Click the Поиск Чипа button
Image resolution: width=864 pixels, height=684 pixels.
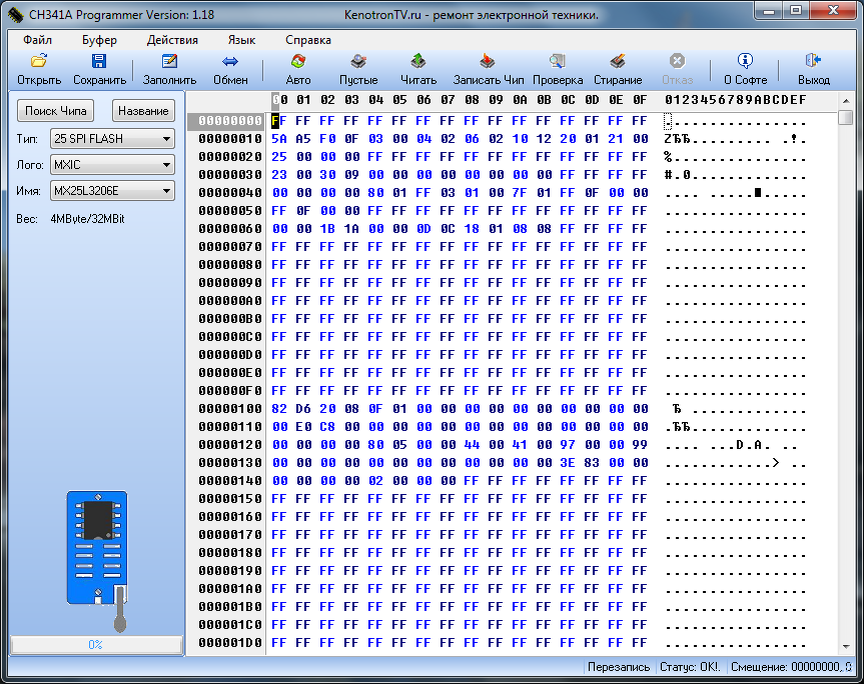pyautogui.click(x=56, y=111)
